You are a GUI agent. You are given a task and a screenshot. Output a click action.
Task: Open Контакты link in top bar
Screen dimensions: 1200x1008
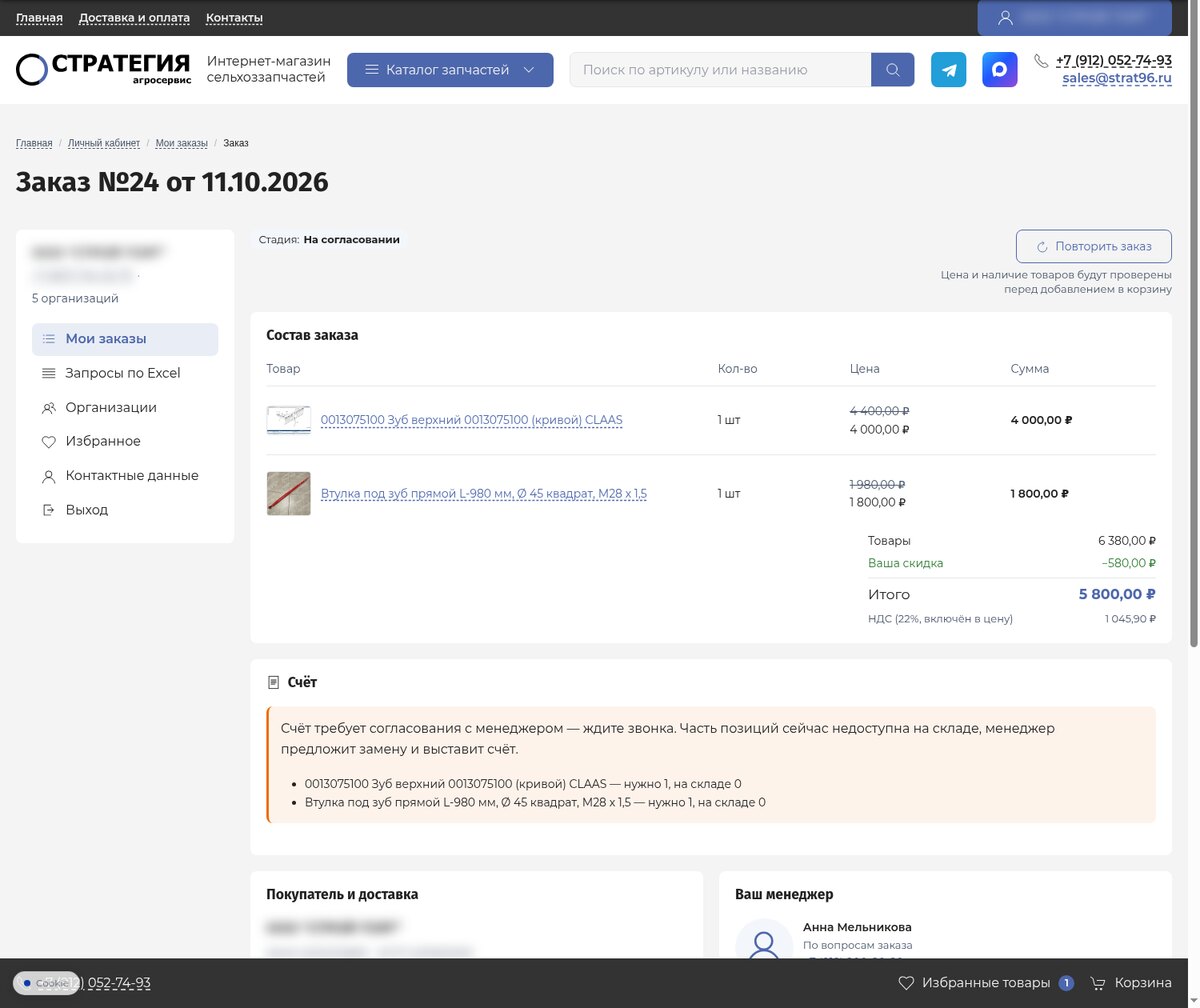234,18
